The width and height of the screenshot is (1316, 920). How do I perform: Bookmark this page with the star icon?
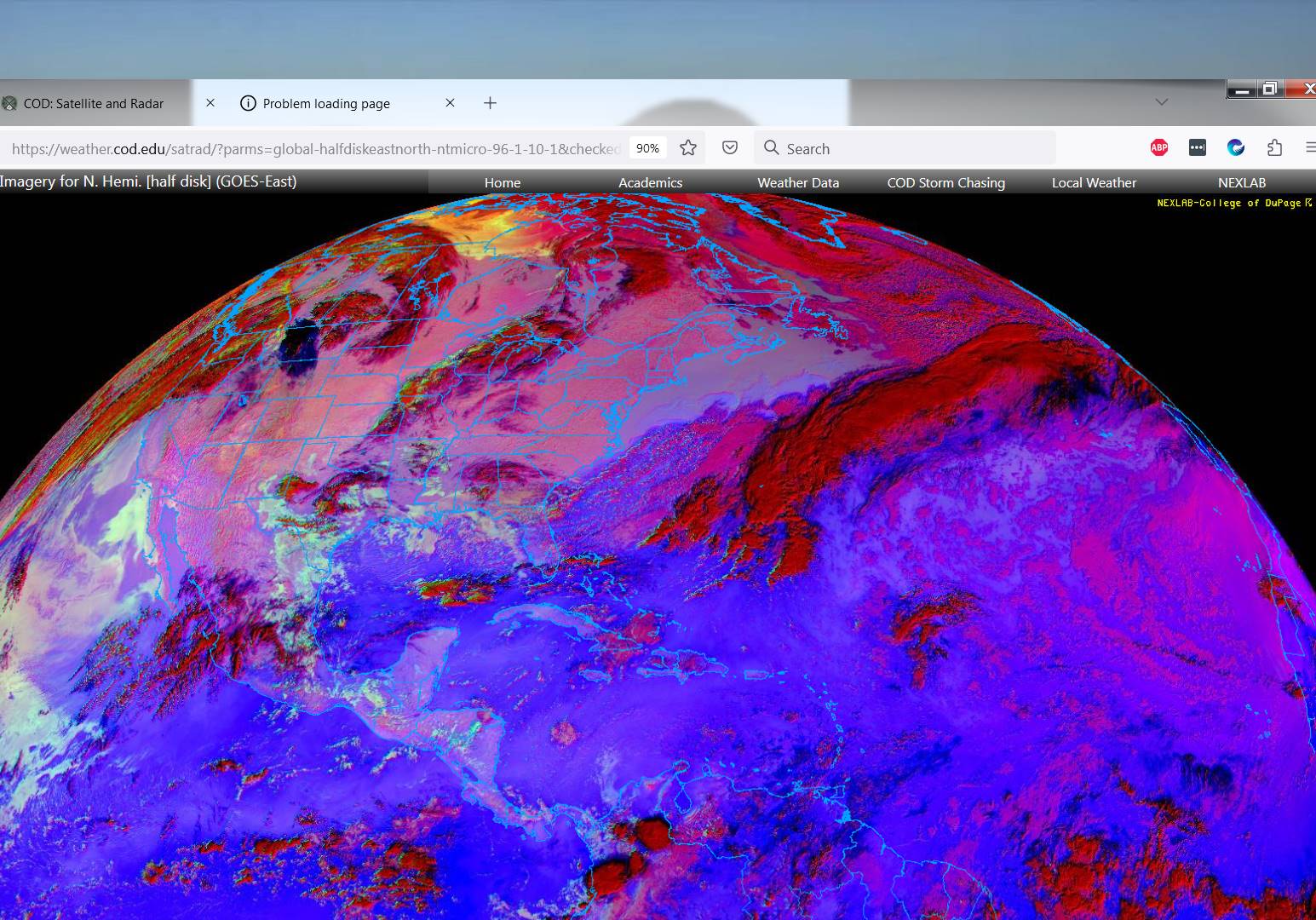pos(688,148)
